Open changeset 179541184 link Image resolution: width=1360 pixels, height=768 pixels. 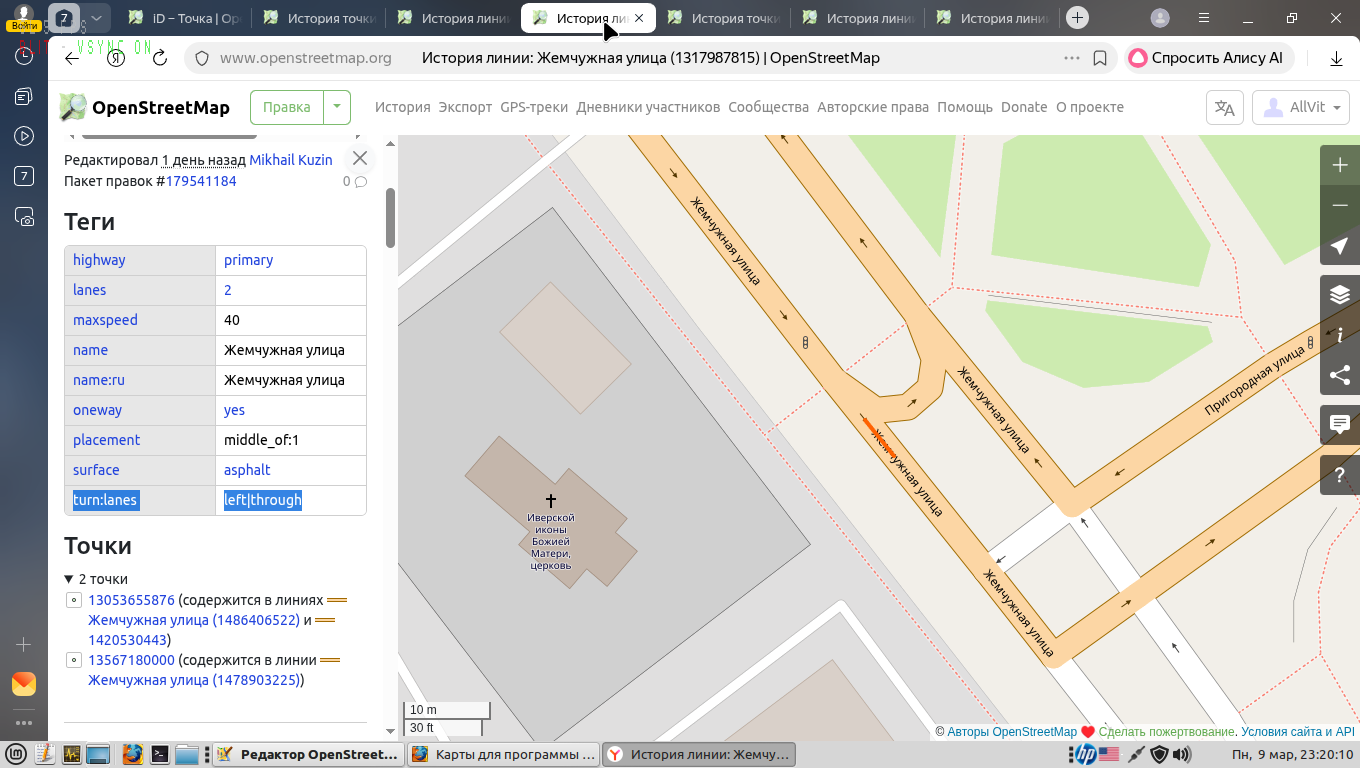click(200, 181)
